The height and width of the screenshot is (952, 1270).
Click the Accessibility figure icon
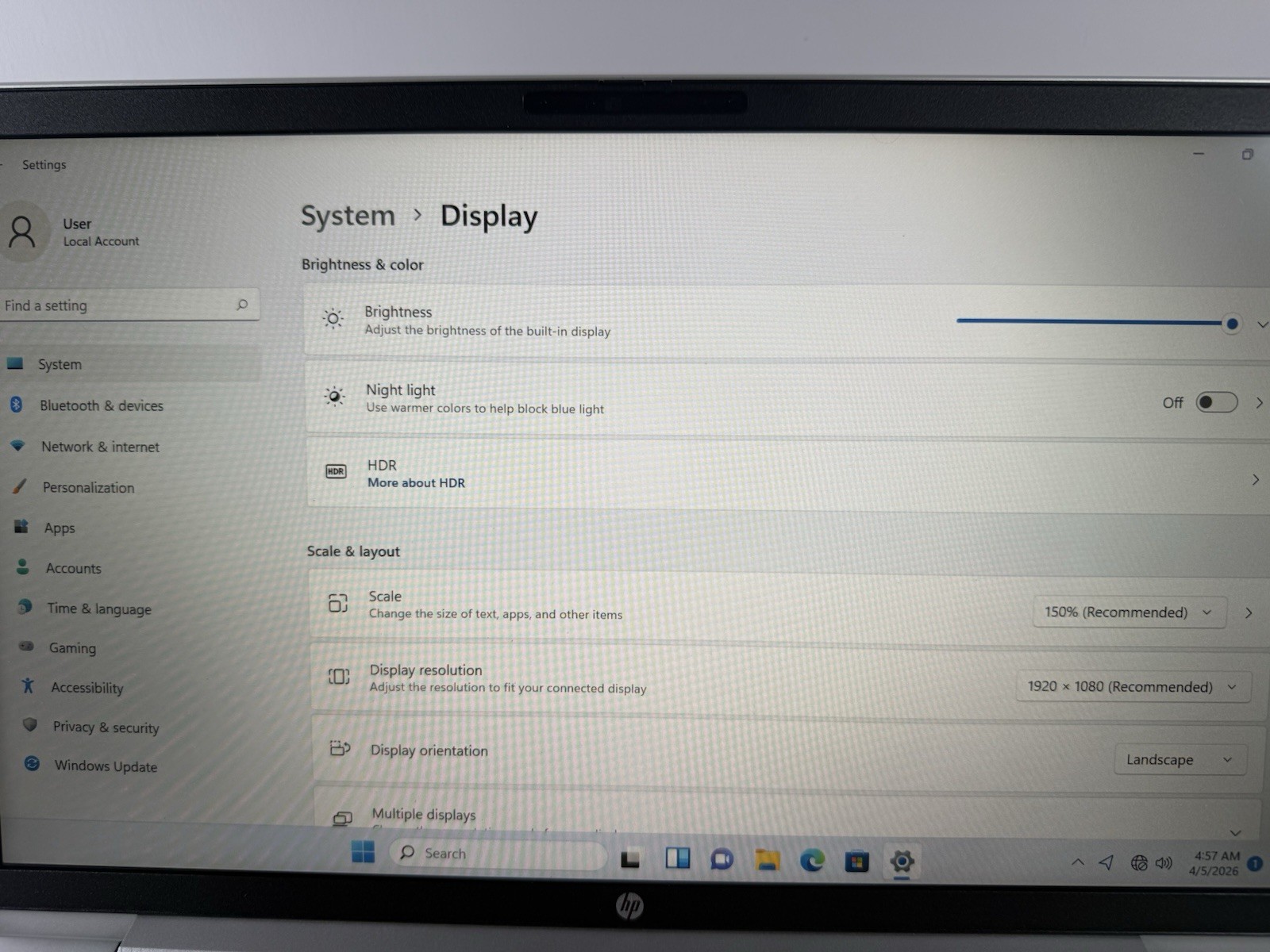[x=28, y=685]
